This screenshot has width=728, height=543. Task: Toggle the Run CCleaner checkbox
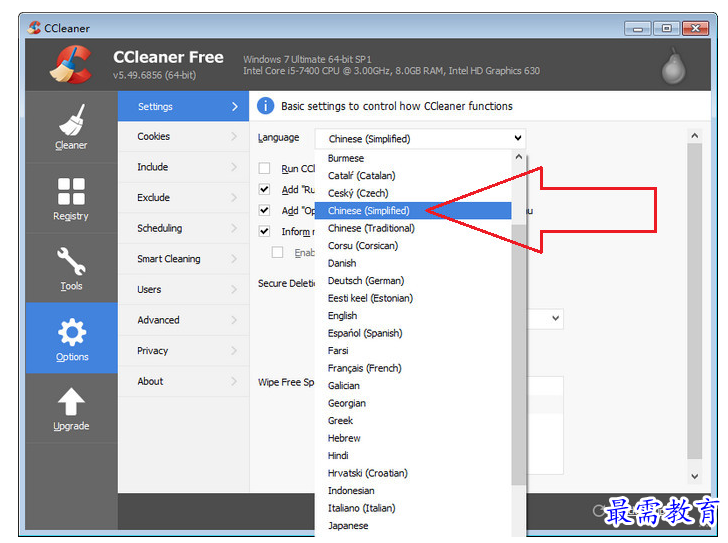point(264,168)
